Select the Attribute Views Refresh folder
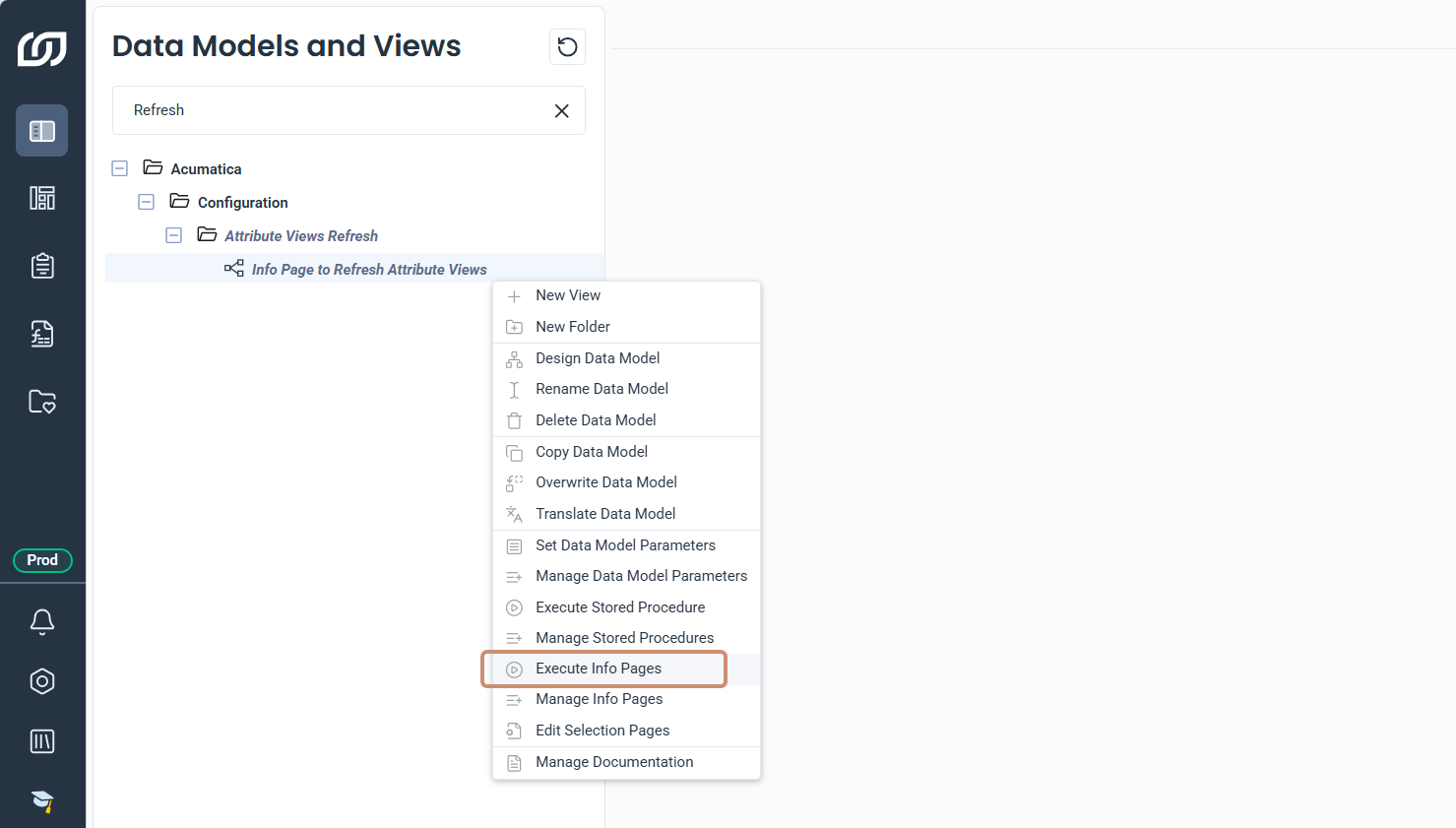The height and width of the screenshot is (828, 1456). [301, 236]
